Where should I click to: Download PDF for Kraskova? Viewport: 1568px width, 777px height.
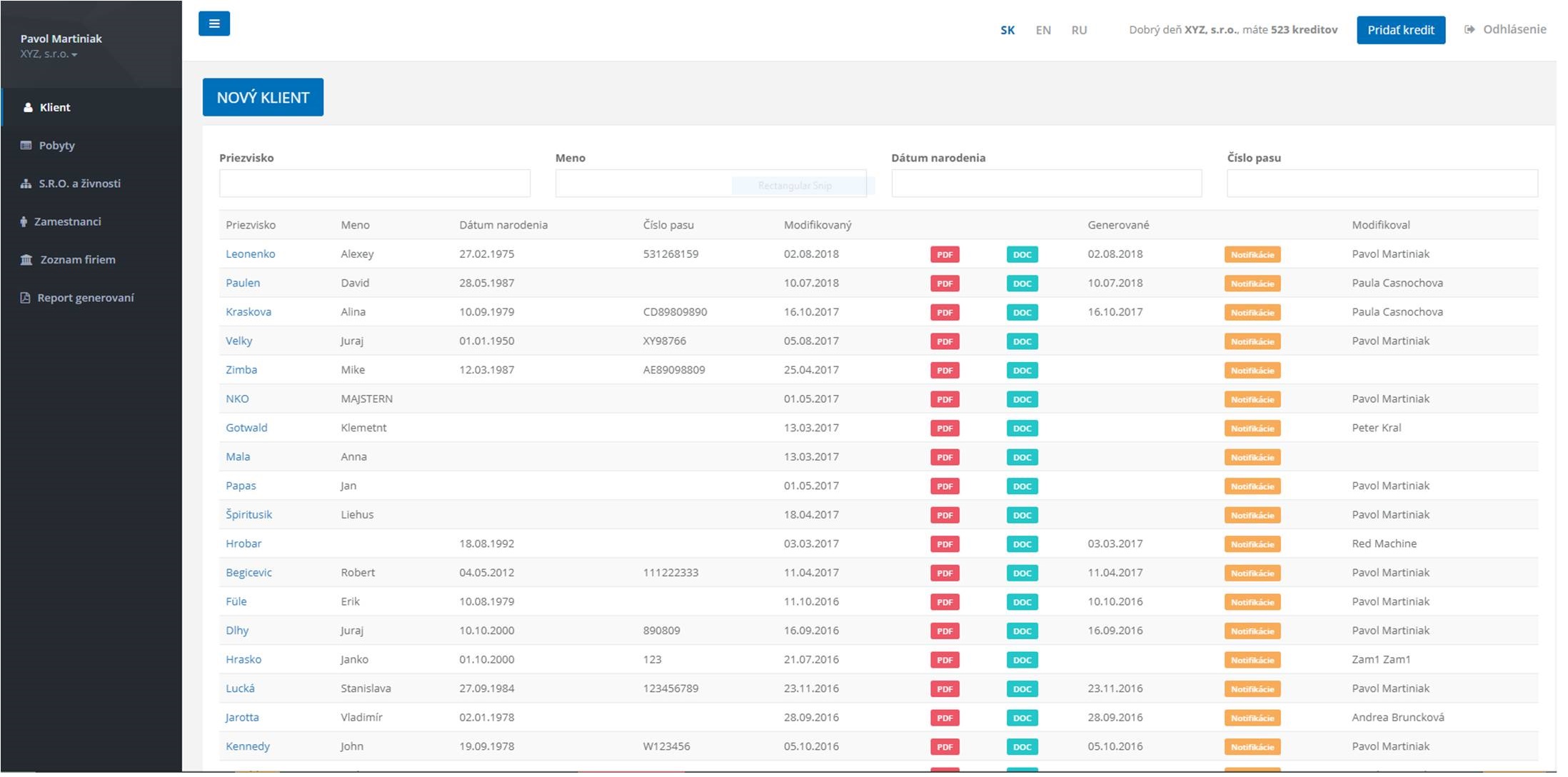pos(945,313)
